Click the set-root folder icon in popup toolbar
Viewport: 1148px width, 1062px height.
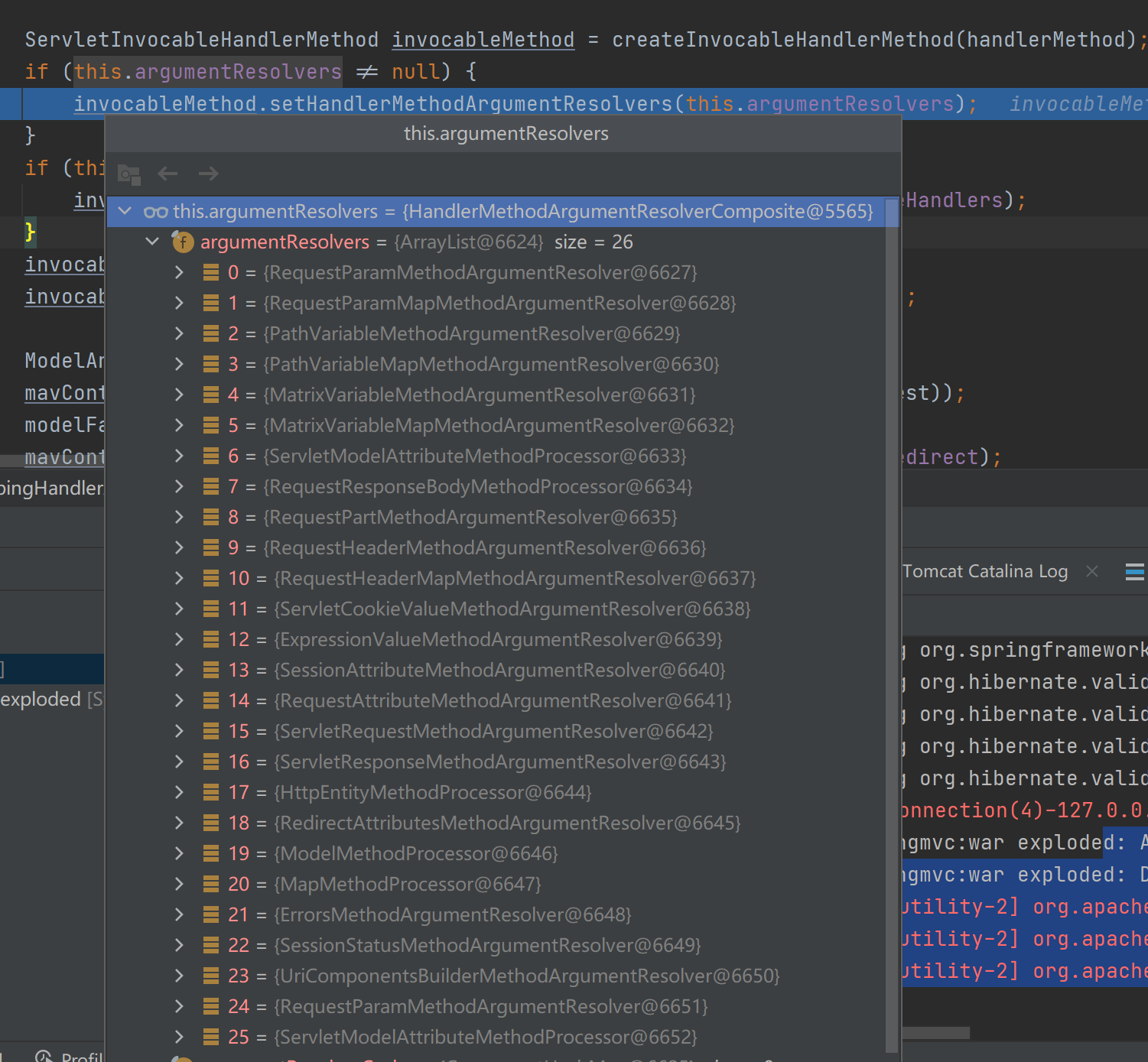pyautogui.click(x=128, y=174)
